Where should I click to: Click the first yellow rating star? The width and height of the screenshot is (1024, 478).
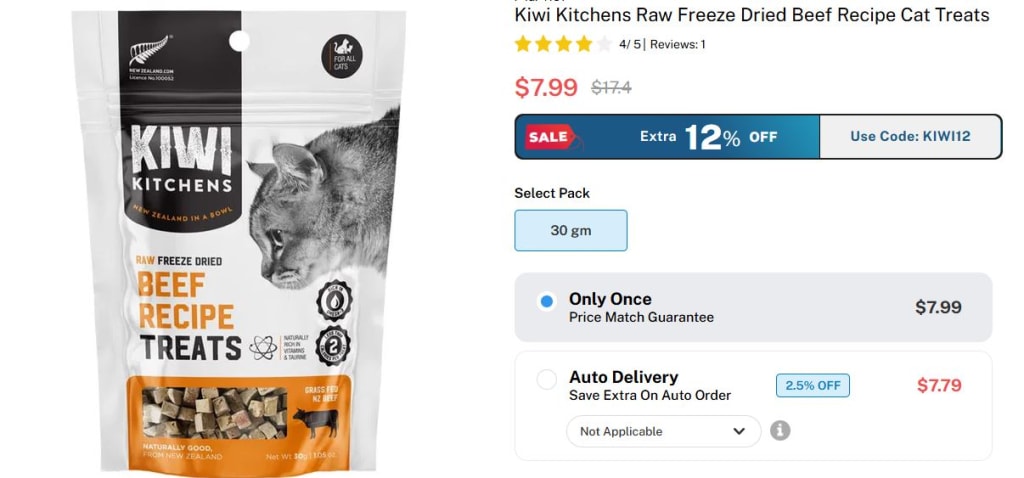(522, 44)
